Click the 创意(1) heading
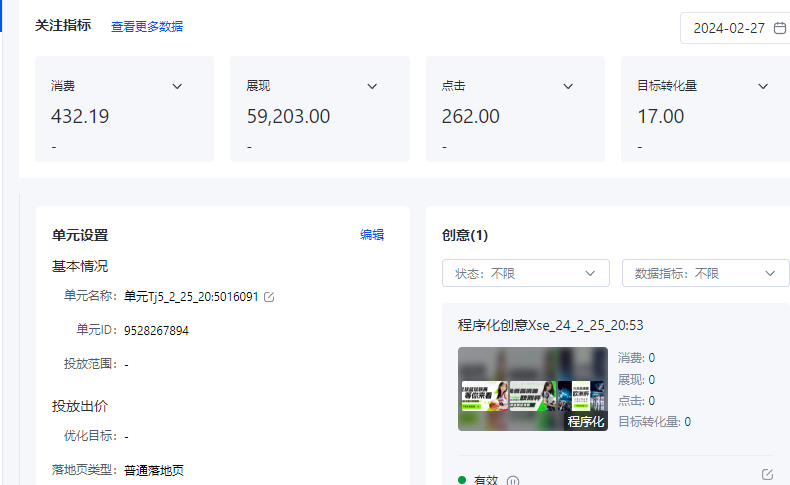This screenshot has width=790, height=485. 465,235
